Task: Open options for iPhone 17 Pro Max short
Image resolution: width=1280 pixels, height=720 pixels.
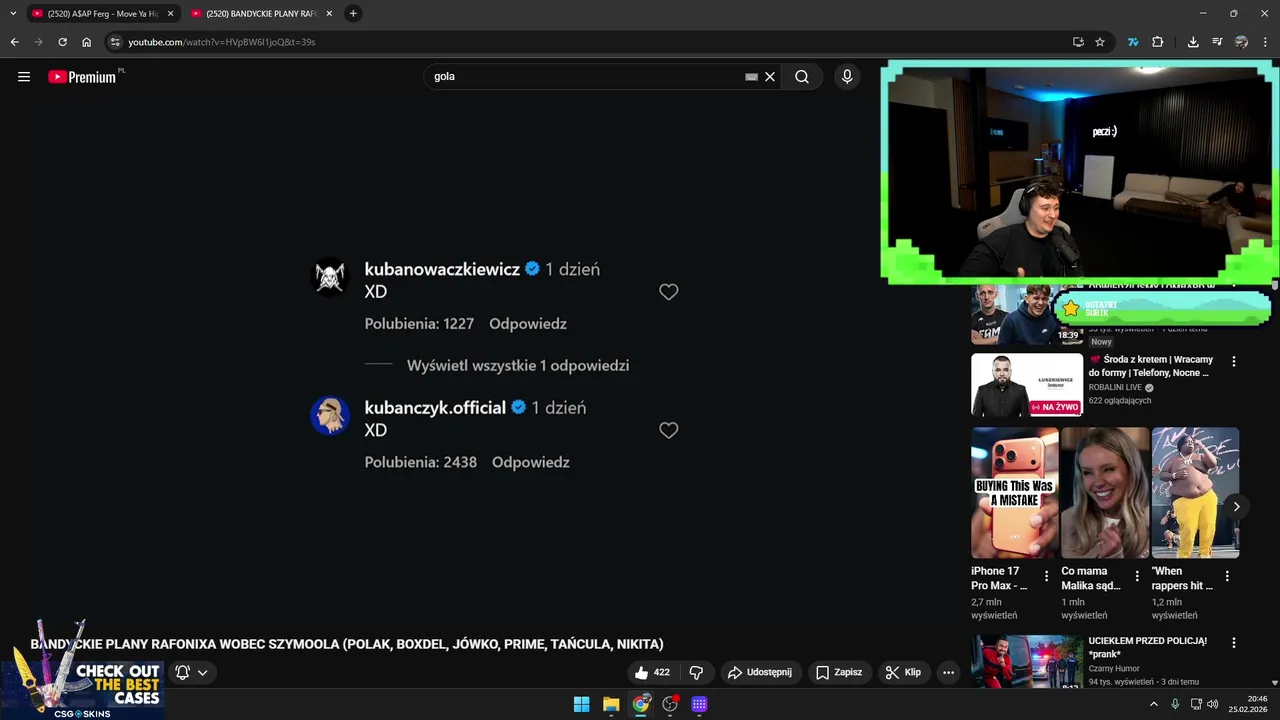Action: pos(1047,576)
